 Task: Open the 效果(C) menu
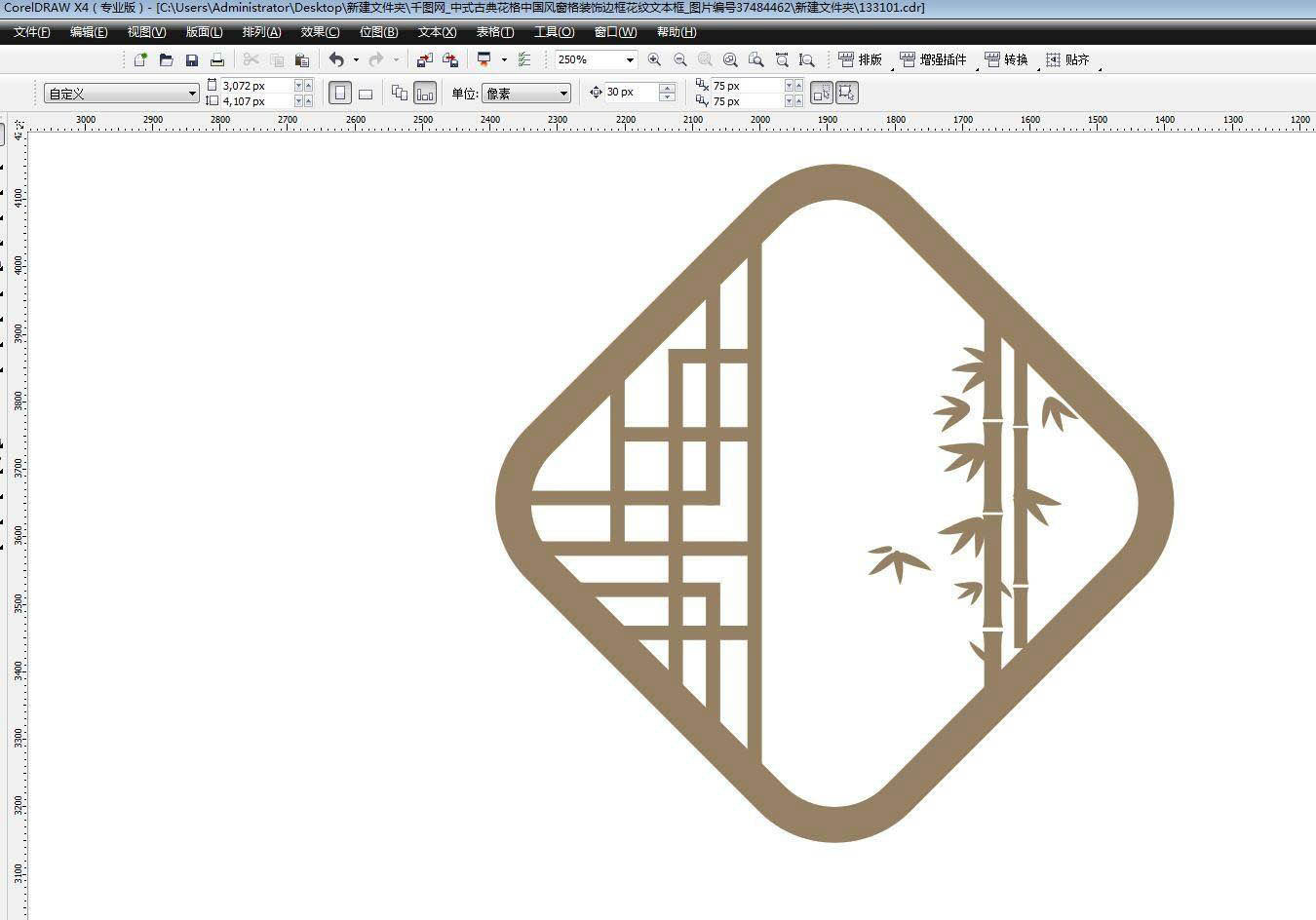pos(320,32)
